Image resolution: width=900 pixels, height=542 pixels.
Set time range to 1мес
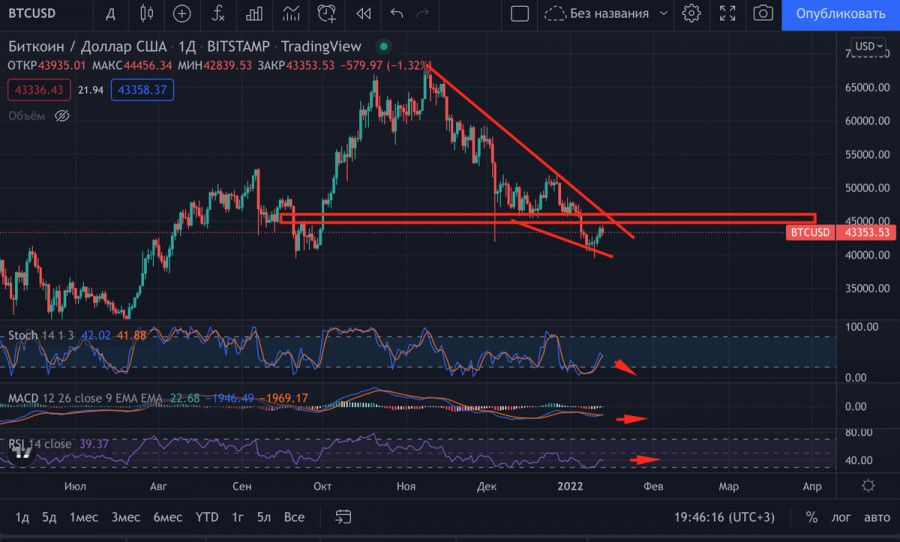[x=84, y=517]
